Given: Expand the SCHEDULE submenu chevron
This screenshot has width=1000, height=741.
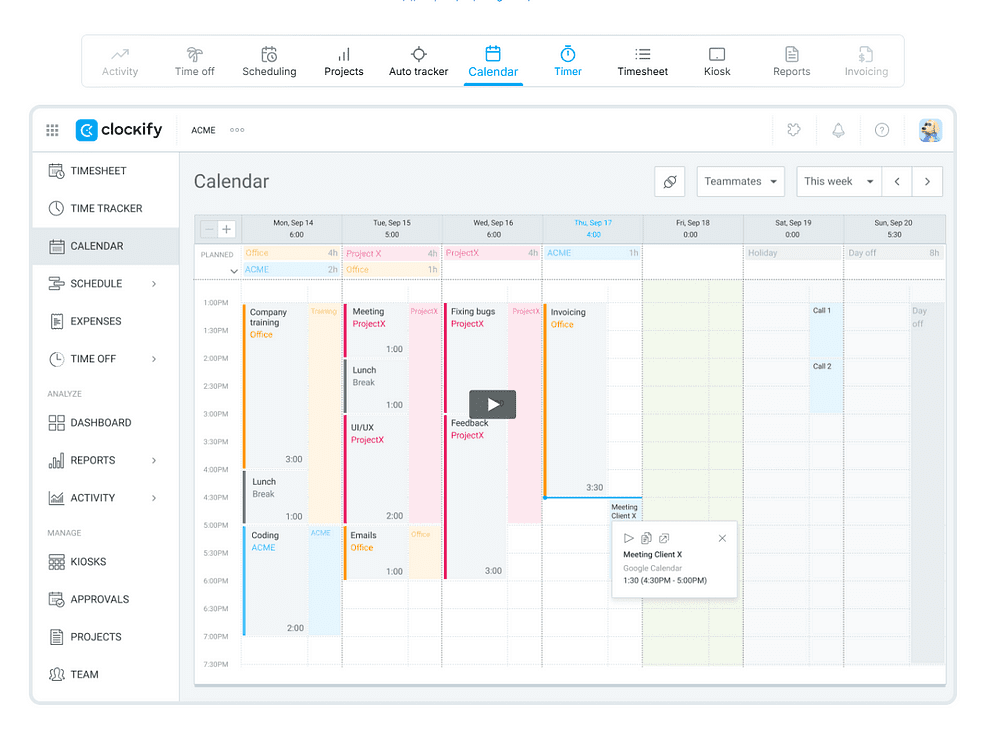Looking at the screenshot, I should [x=154, y=284].
